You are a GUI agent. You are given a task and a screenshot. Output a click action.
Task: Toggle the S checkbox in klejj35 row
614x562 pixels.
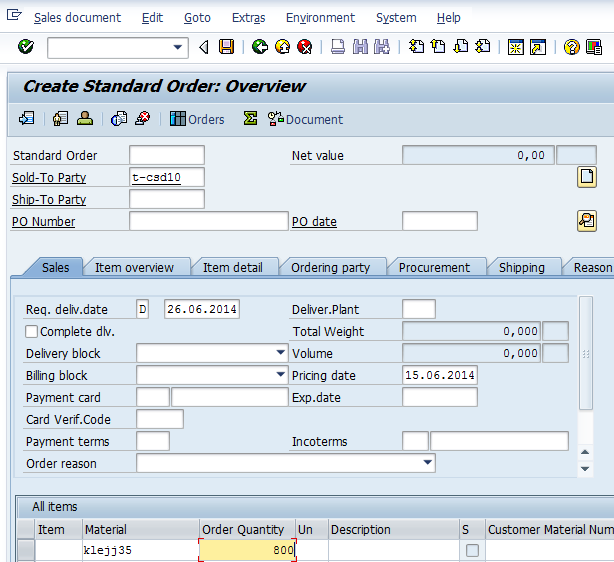(472, 550)
